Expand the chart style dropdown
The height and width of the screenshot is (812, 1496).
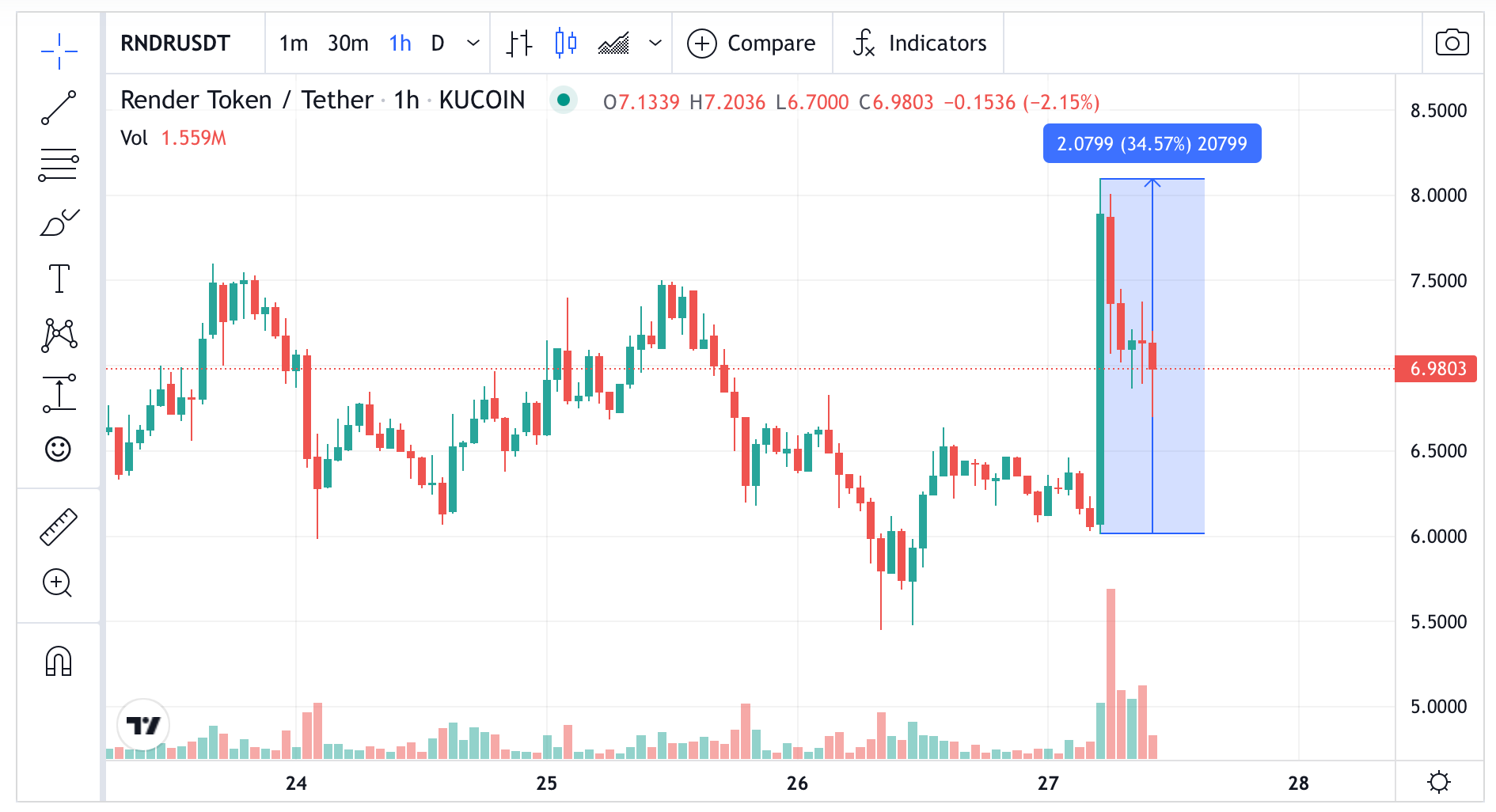[655, 43]
